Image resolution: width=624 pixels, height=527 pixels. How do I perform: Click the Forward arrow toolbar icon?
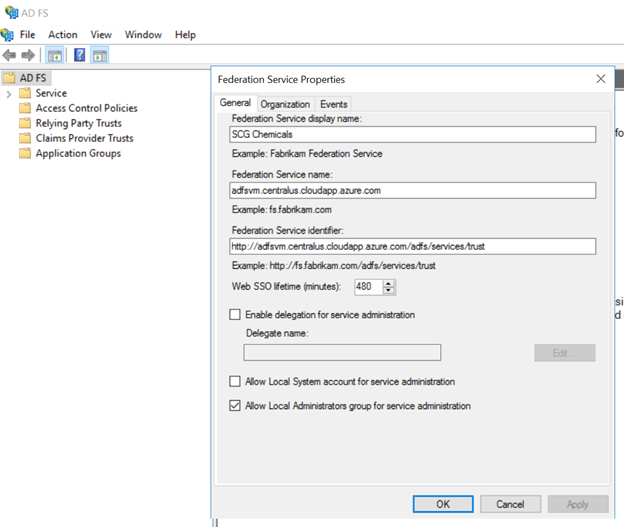coord(28,55)
